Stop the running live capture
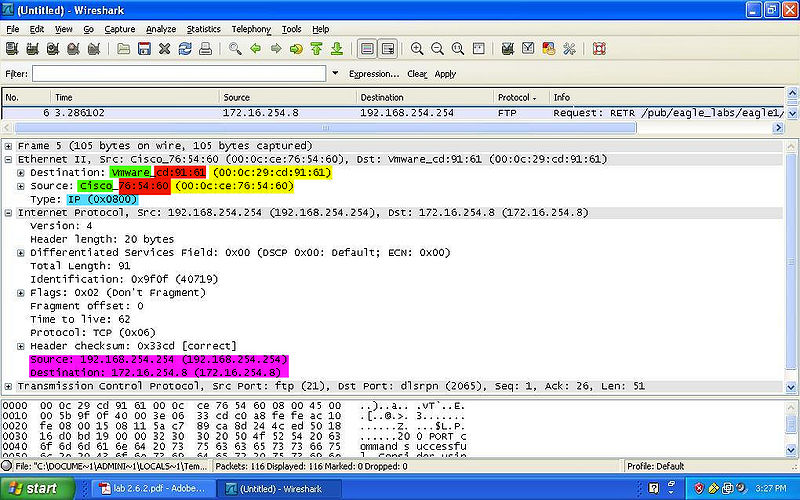Image resolution: width=800 pixels, height=500 pixels. coord(73,49)
